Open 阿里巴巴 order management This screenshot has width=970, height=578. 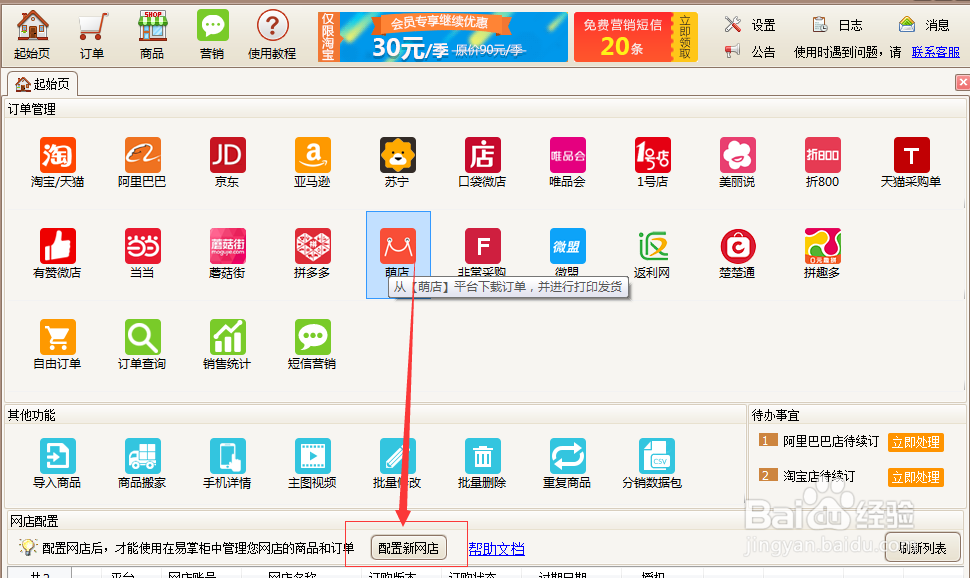coord(142,163)
